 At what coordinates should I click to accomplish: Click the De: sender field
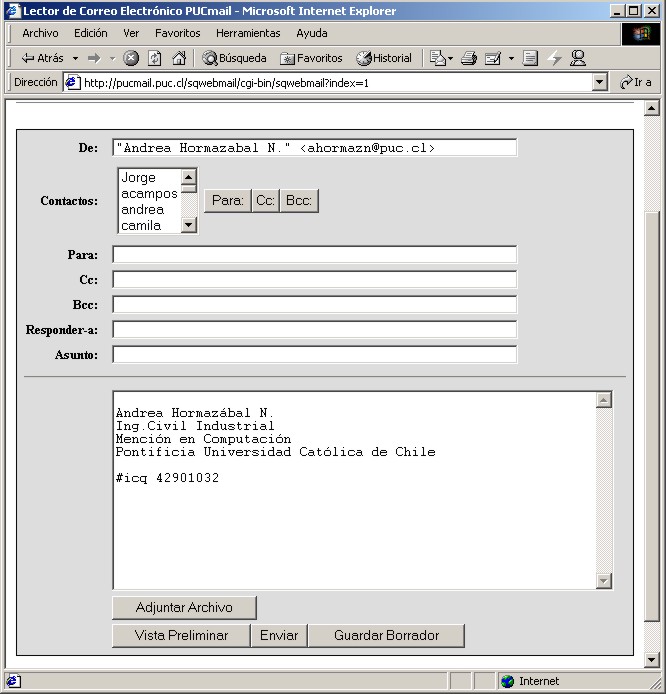315,148
